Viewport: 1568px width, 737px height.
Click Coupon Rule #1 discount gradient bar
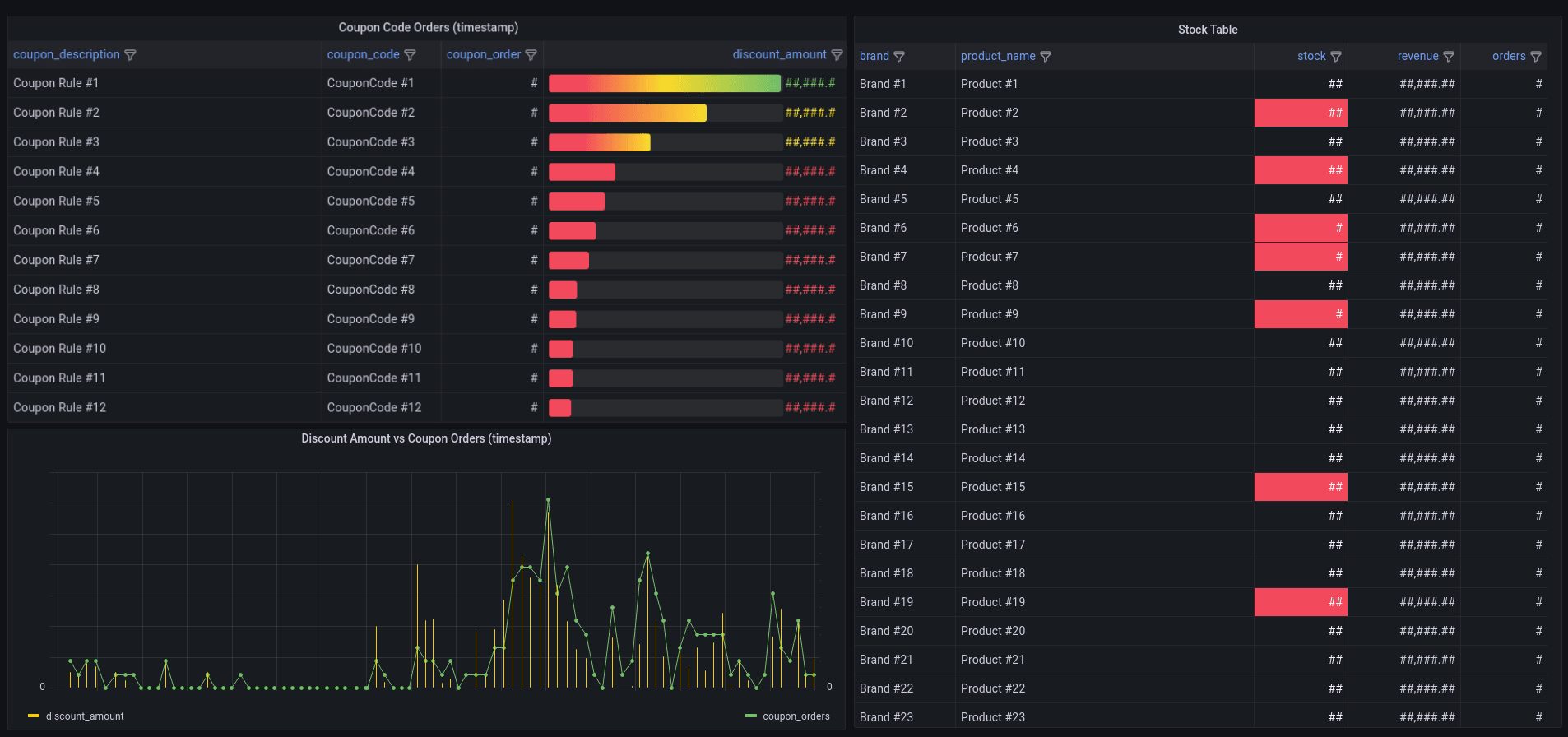click(664, 83)
